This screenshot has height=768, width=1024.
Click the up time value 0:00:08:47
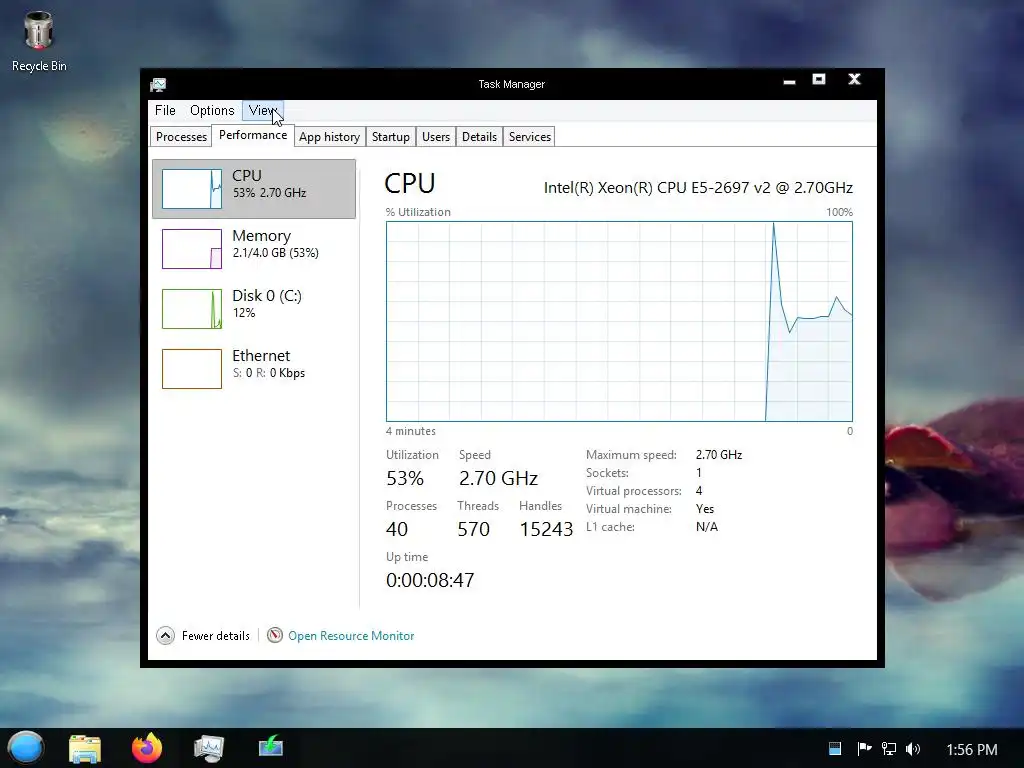pos(430,580)
